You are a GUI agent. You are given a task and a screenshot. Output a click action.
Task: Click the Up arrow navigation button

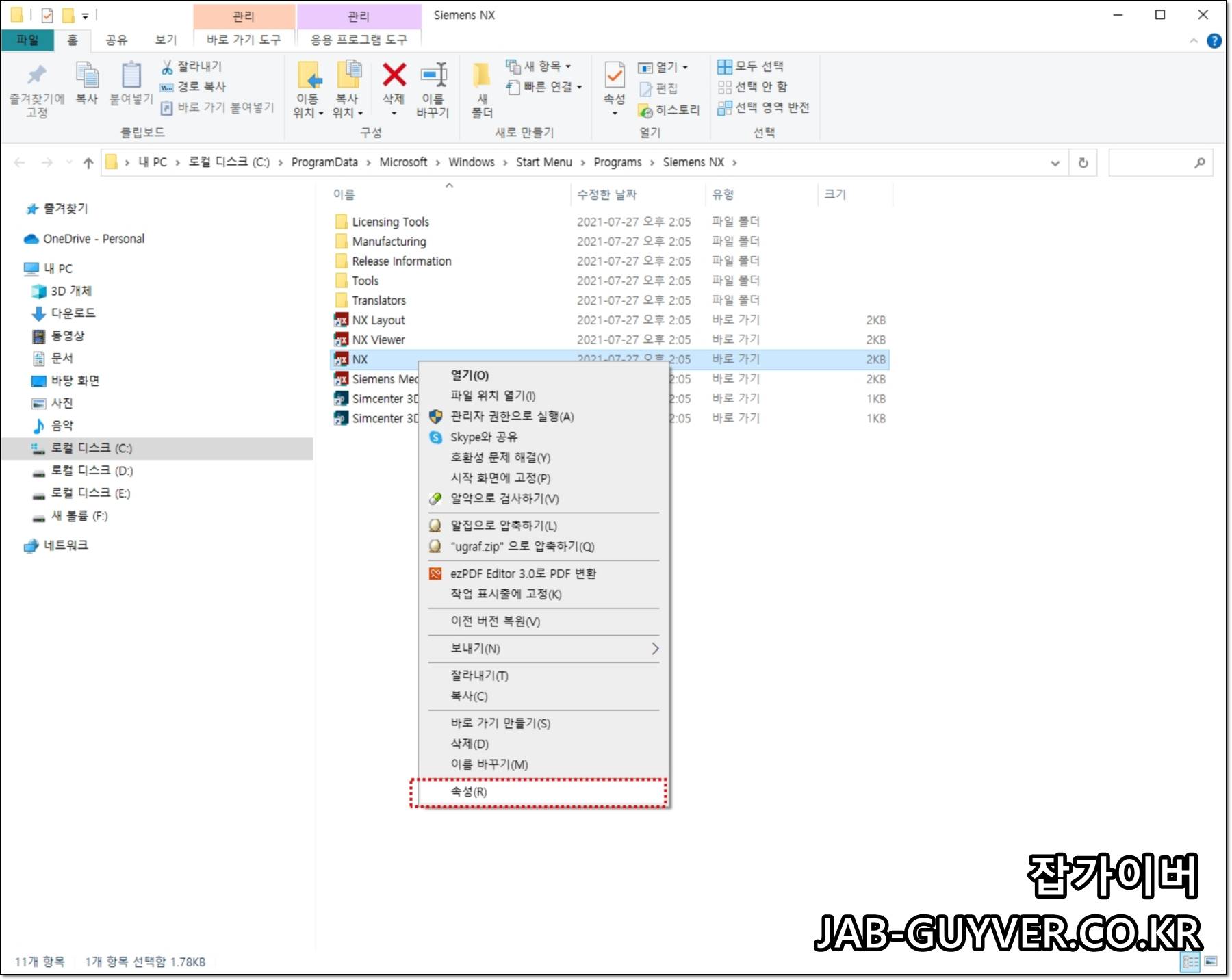pos(88,163)
